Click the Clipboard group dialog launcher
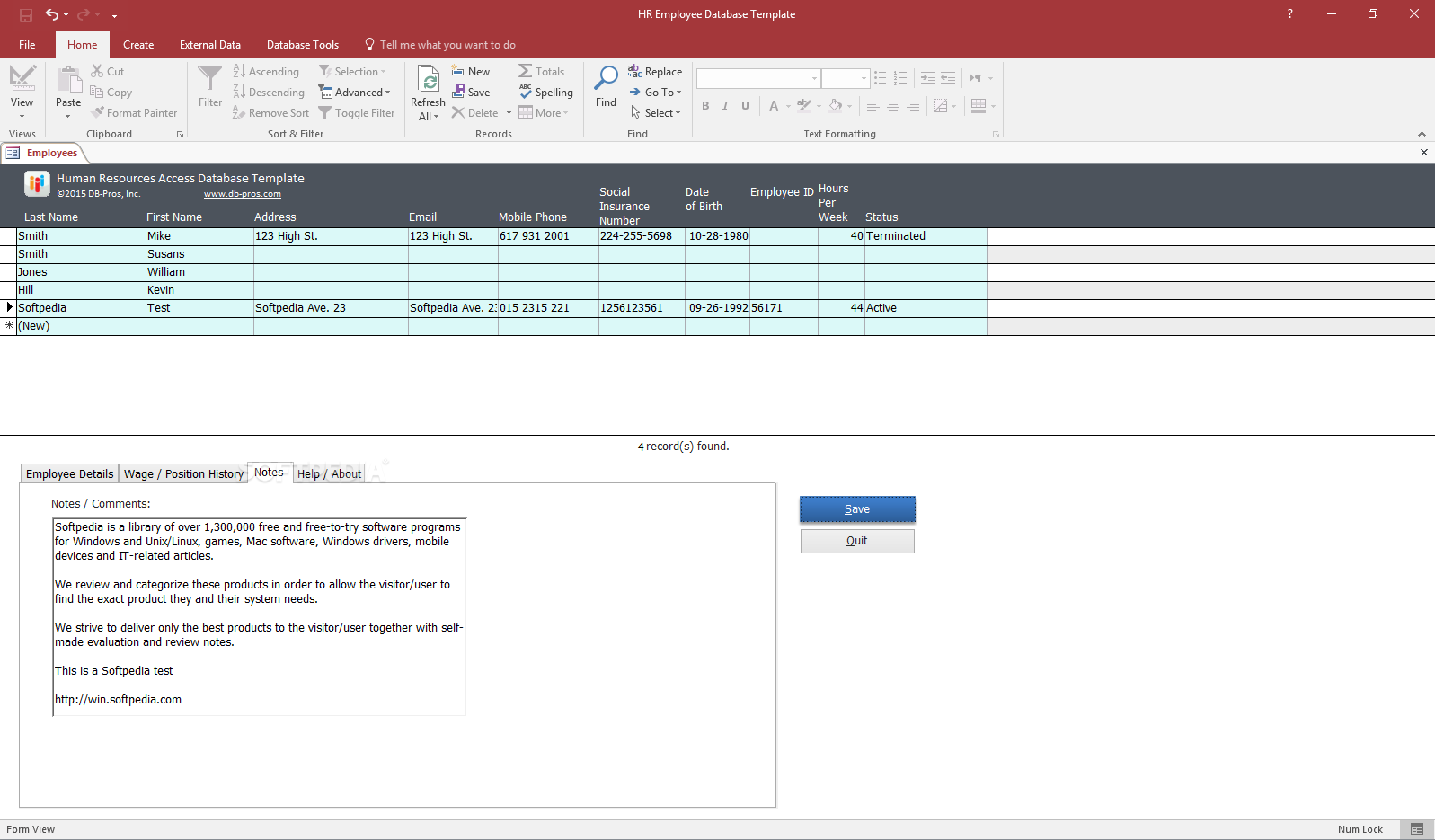 [x=181, y=135]
